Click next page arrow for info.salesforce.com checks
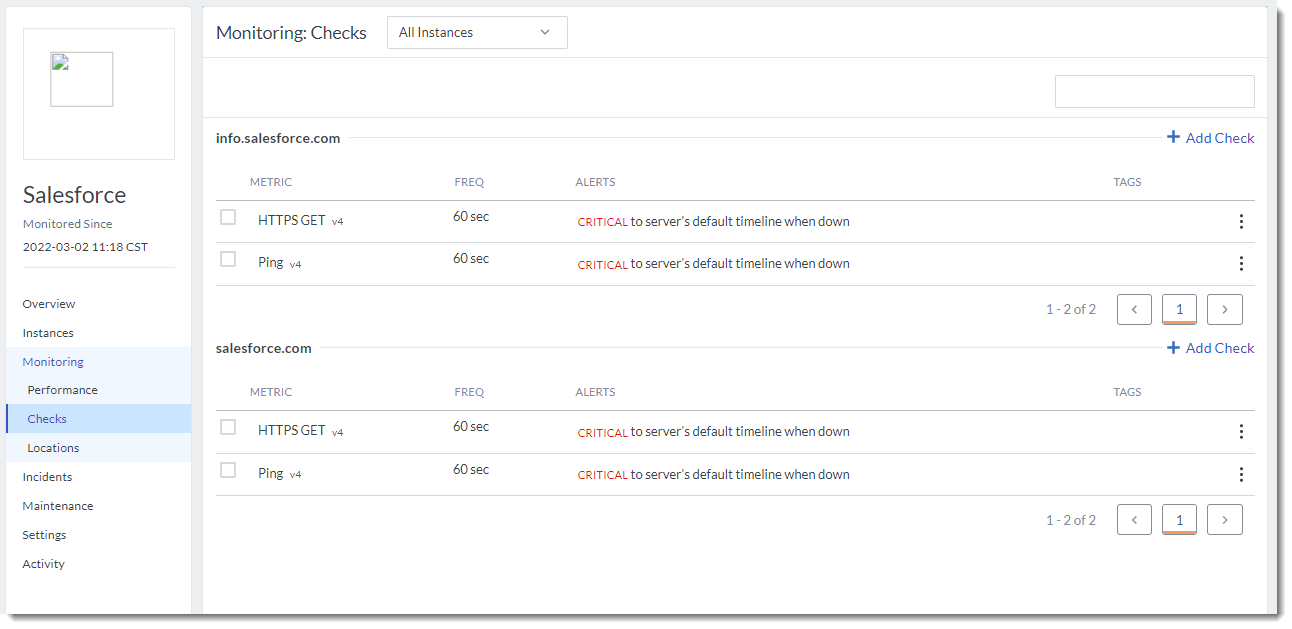Screen dimensions: 1292x629 pyautogui.click(x=1224, y=310)
